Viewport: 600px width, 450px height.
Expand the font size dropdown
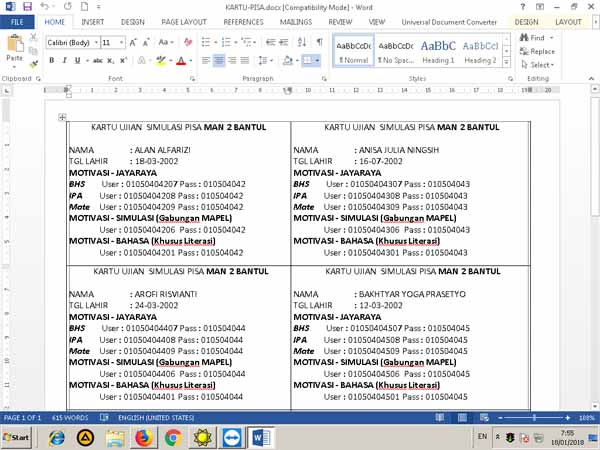[x=121, y=42]
